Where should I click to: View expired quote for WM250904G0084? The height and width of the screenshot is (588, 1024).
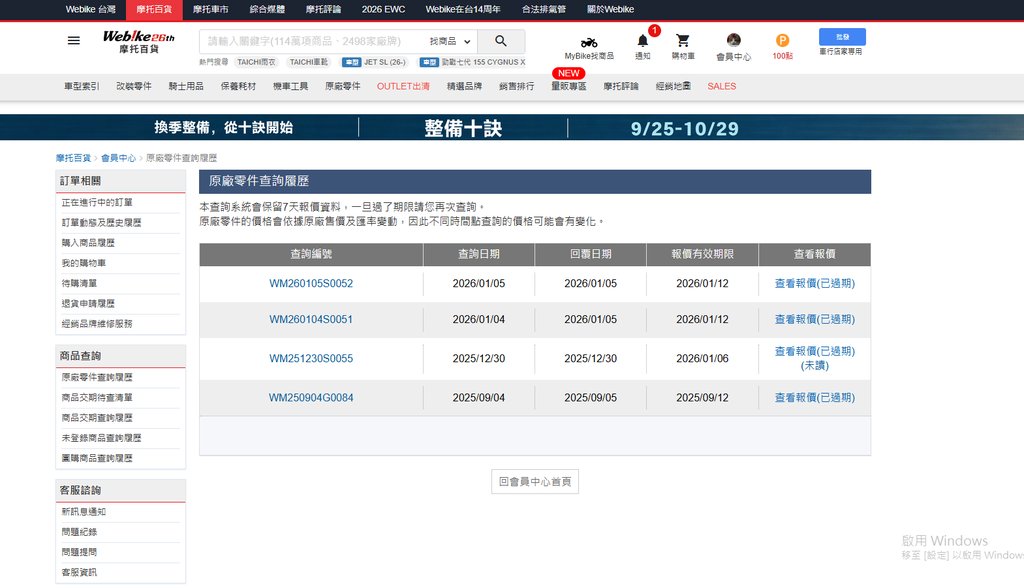[x=814, y=398]
